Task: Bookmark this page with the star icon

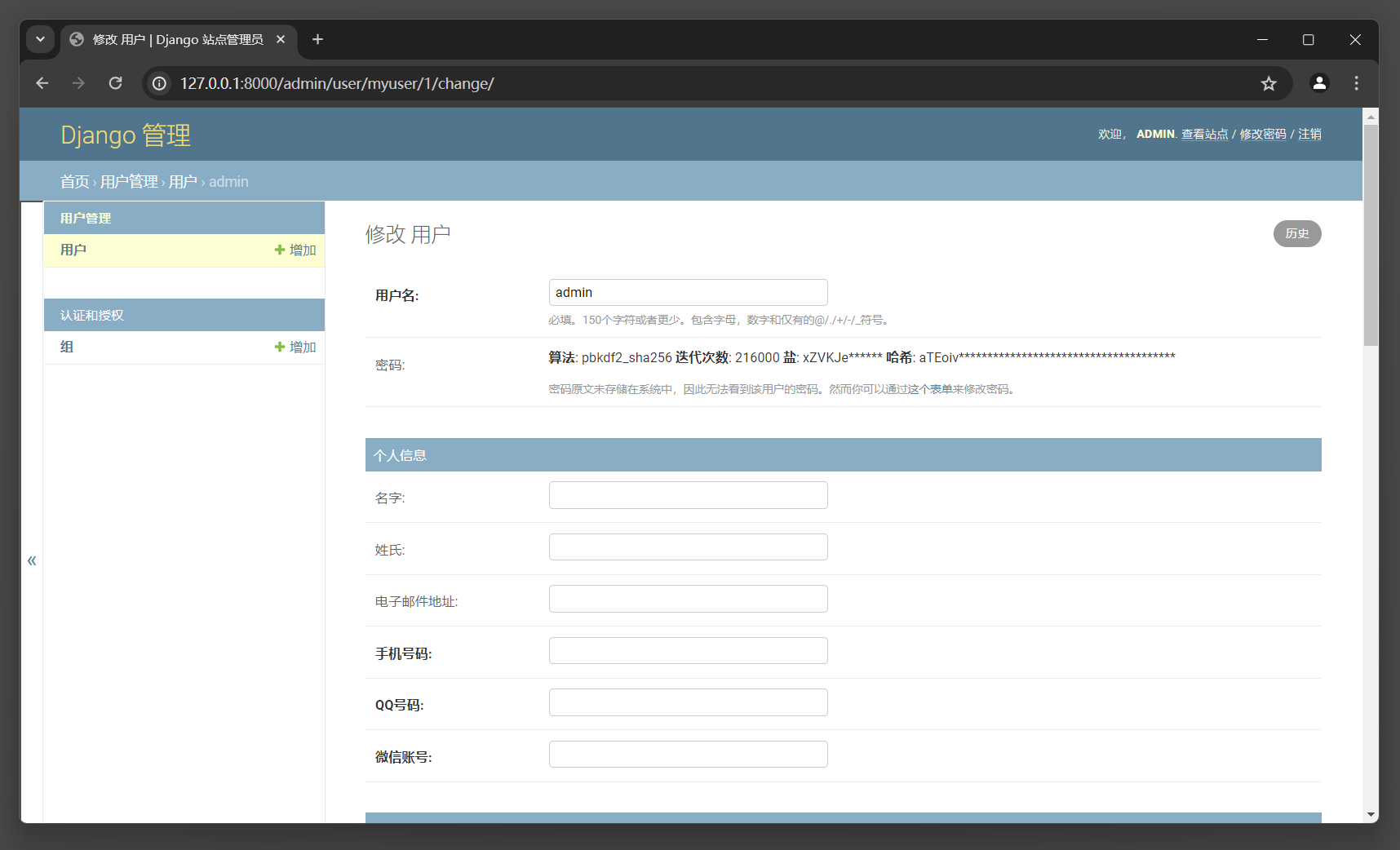Action: 1269,83
